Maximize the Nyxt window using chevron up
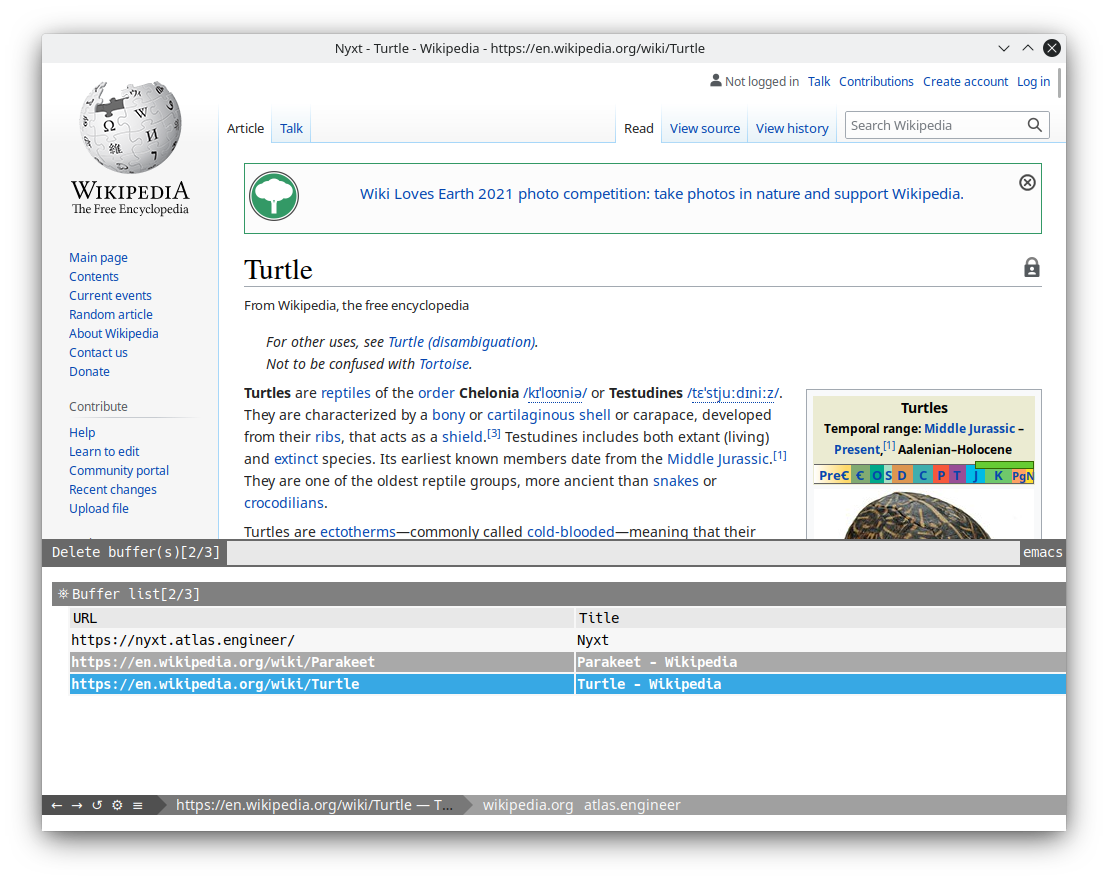Viewport: 1108px width, 881px height. click(1028, 48)
